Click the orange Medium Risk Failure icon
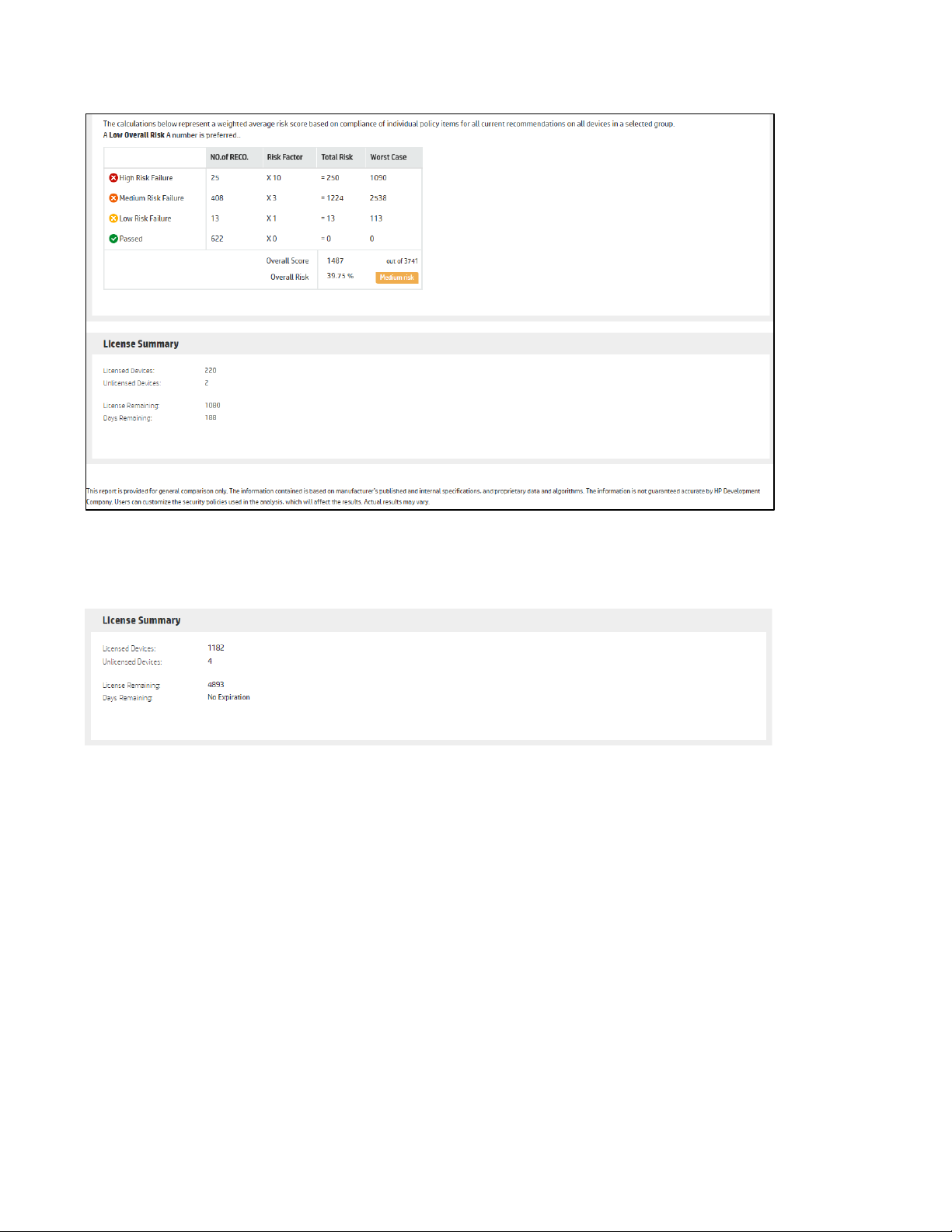 [113, 198]
